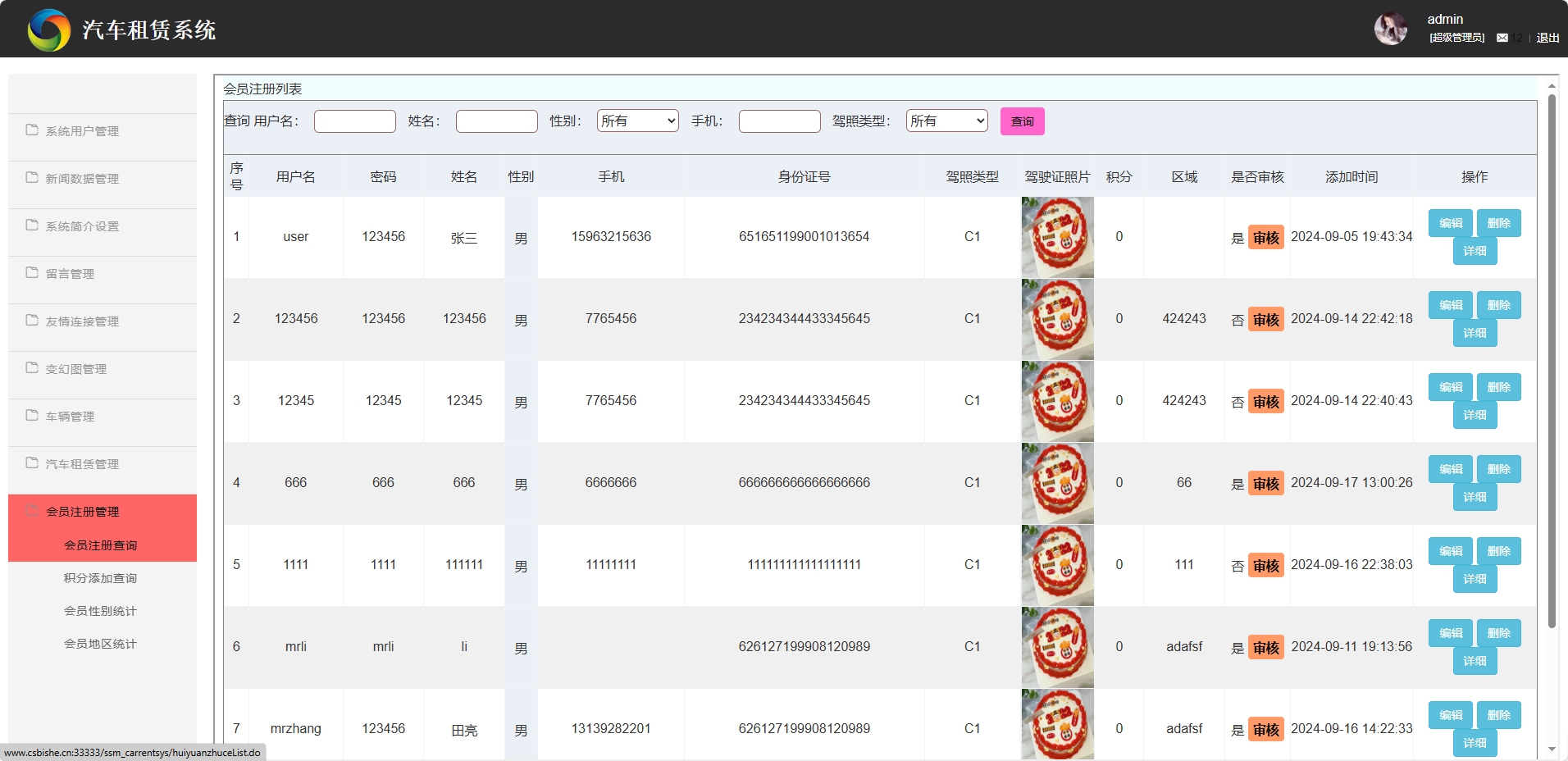This screenshot has width=1568, height=761.
Task: Click the admin avatar picture
Action: tap(1390, 30)
